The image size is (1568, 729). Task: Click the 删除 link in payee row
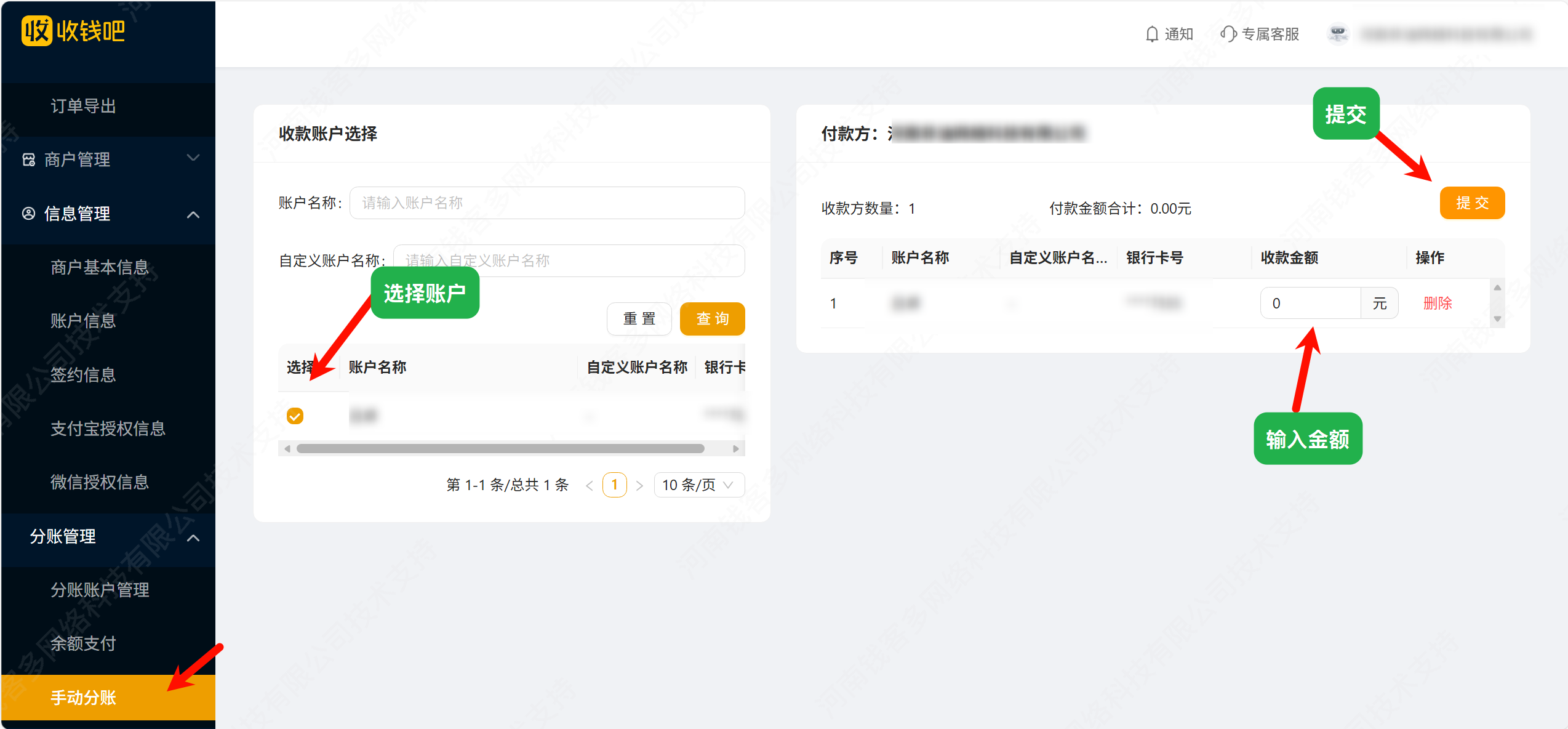click(1438, 303)
